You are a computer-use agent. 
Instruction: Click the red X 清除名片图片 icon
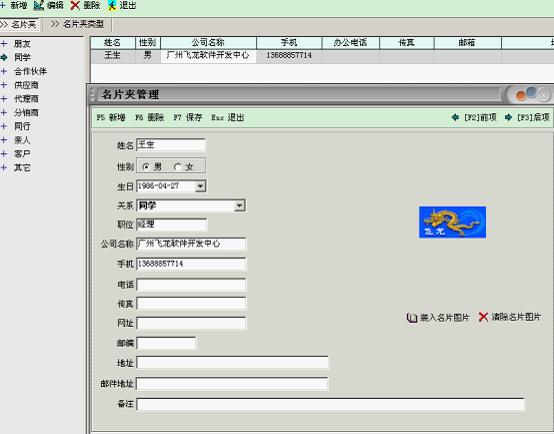tap(483, 317)
